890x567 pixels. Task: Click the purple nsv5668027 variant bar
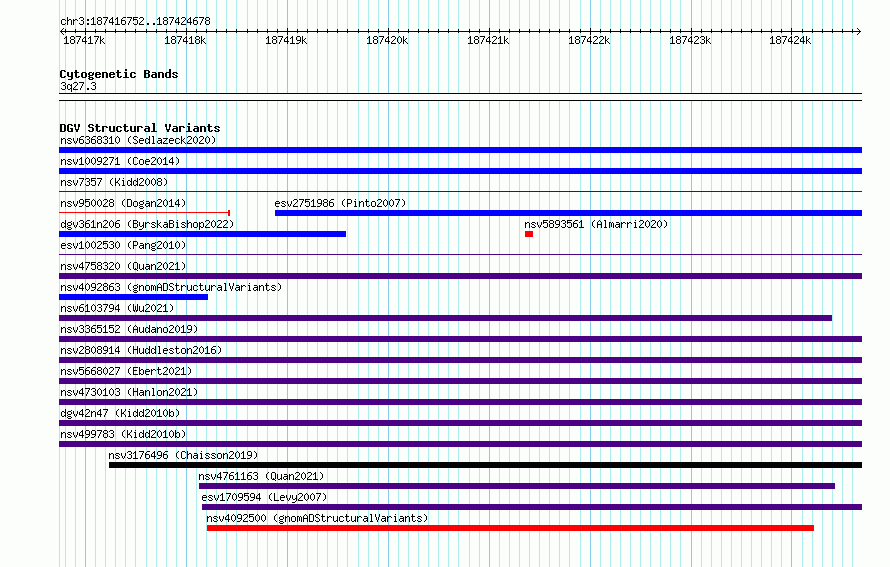click(460, 381)
